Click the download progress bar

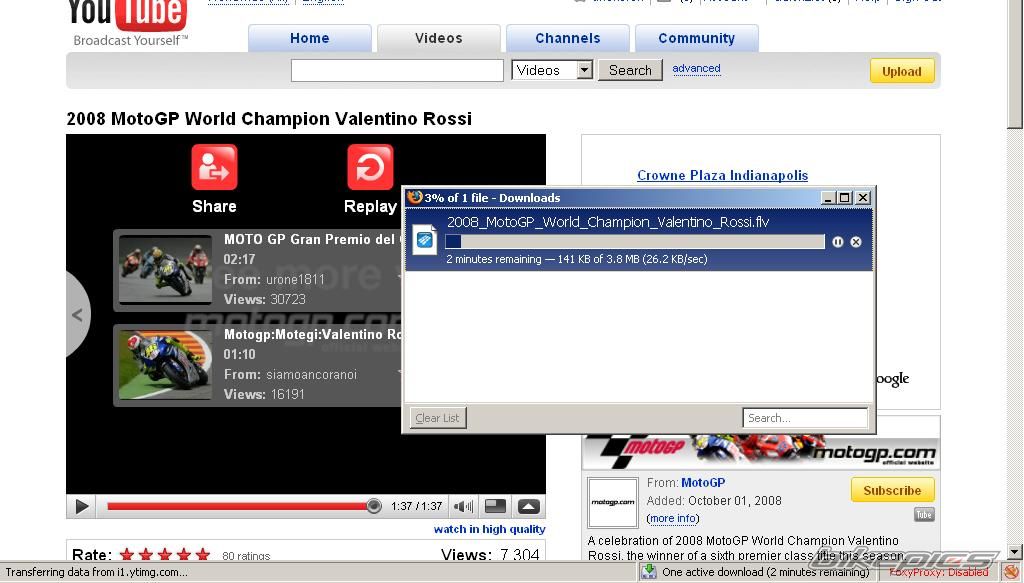pos(635,242)
